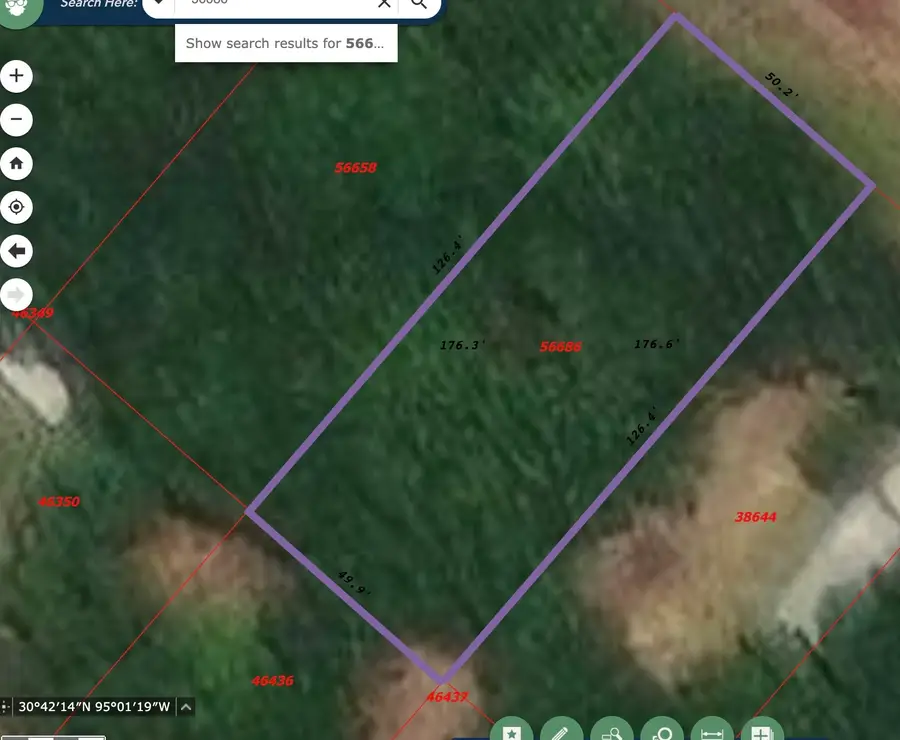
Task: Open the add data widget
Action: click(x=762, y=729)
